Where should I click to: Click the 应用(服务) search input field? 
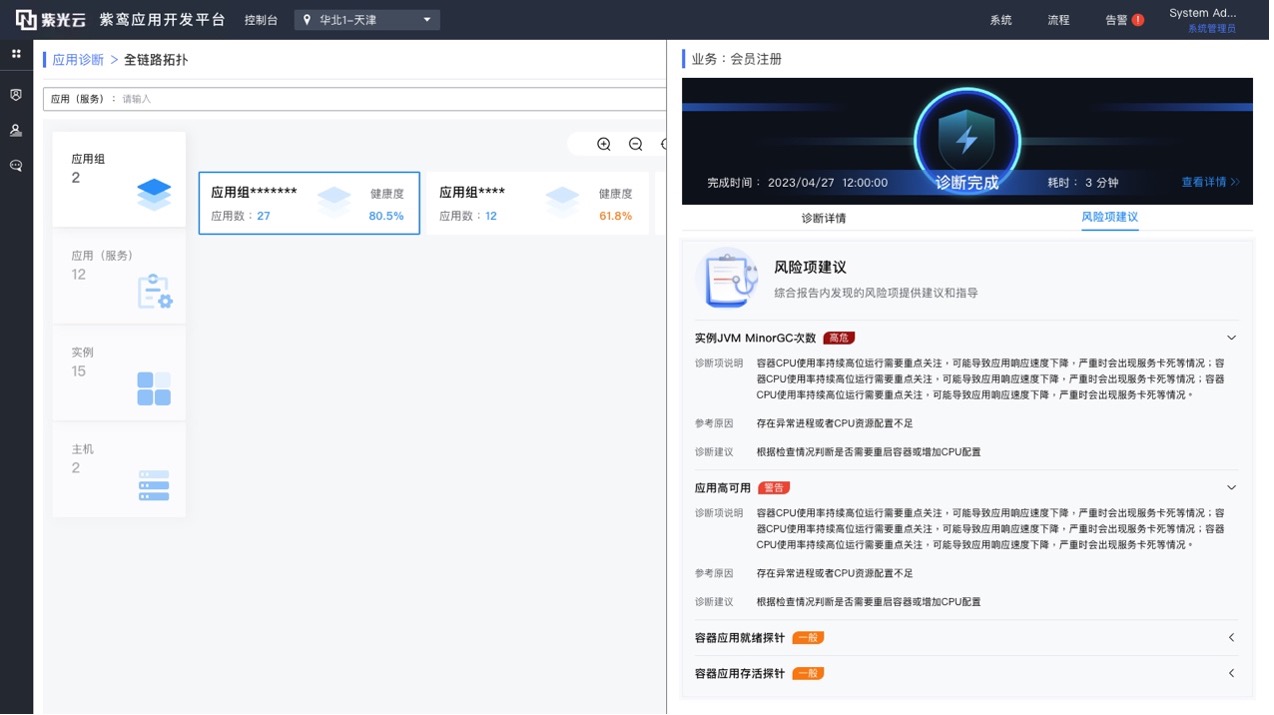click(x=356, y=99)
